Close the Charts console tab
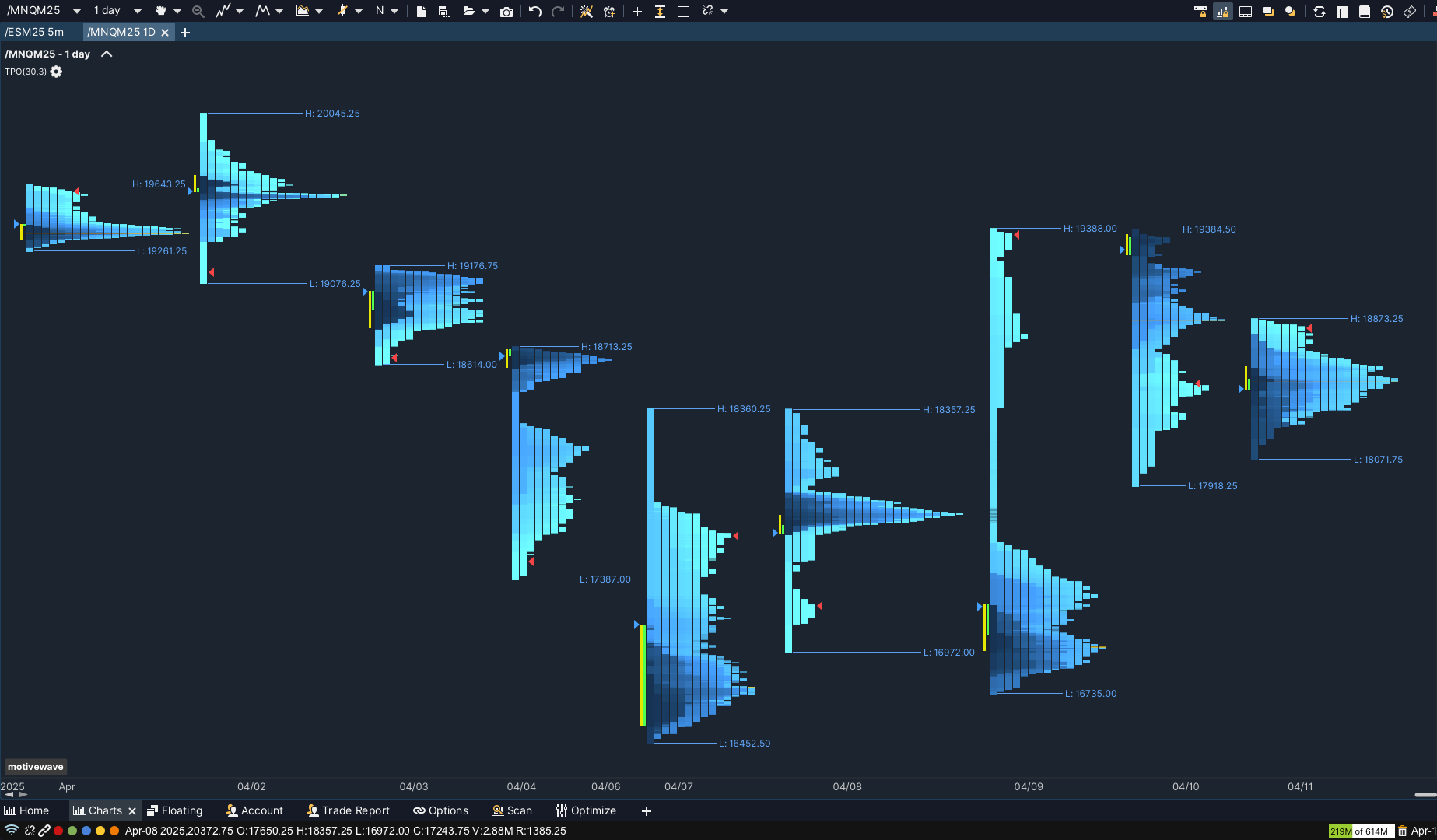This screenshot has height=840, width=1437. coord(132,811)
